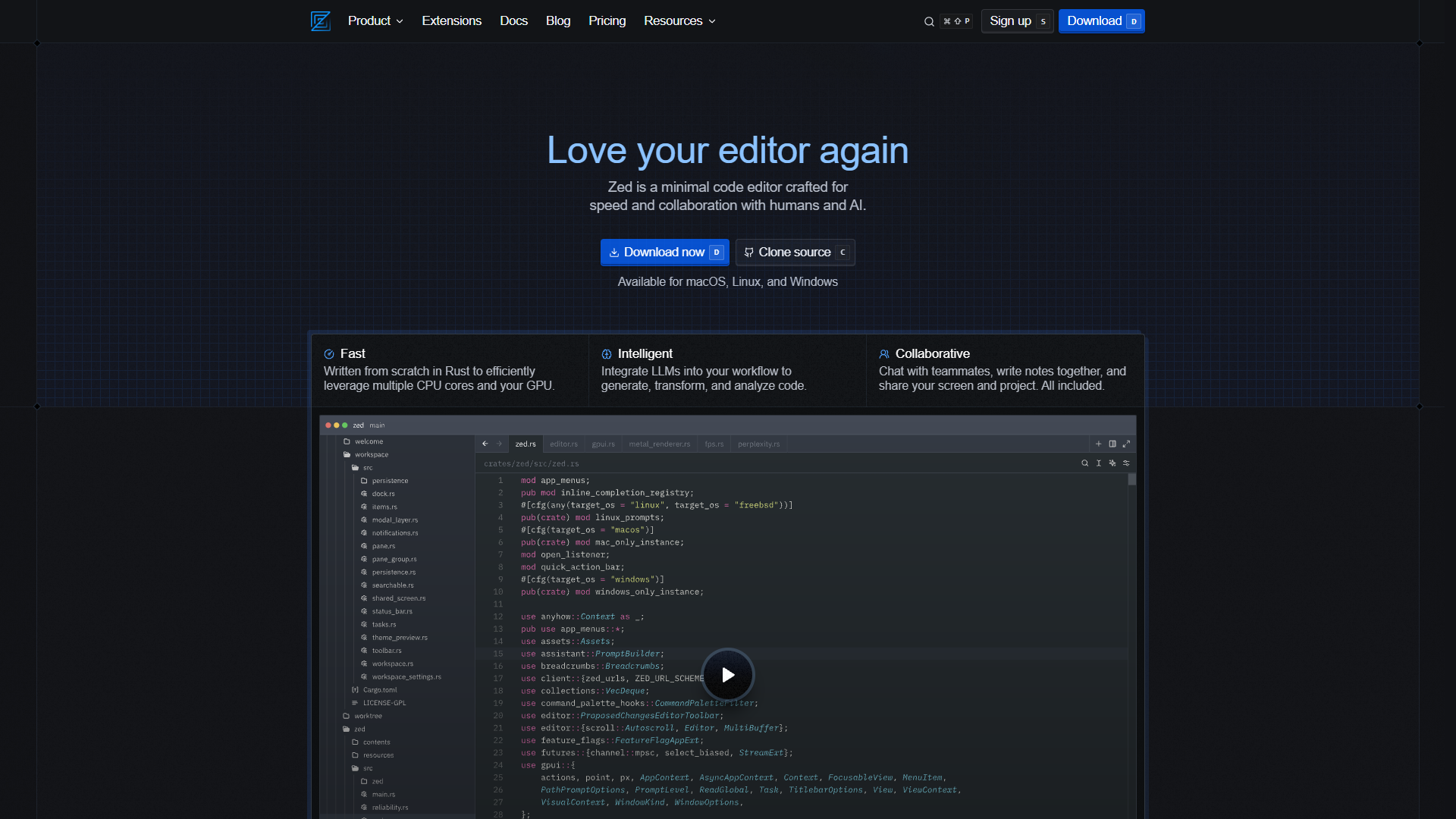Click the Sign up button
Viewport: 1456px width, 819px height.
[1017, 21]
